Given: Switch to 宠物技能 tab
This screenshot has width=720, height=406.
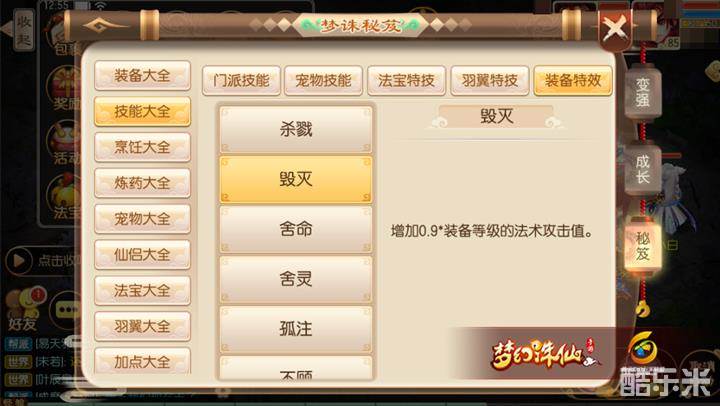Looking at the screenshot, I should (323, 80).
